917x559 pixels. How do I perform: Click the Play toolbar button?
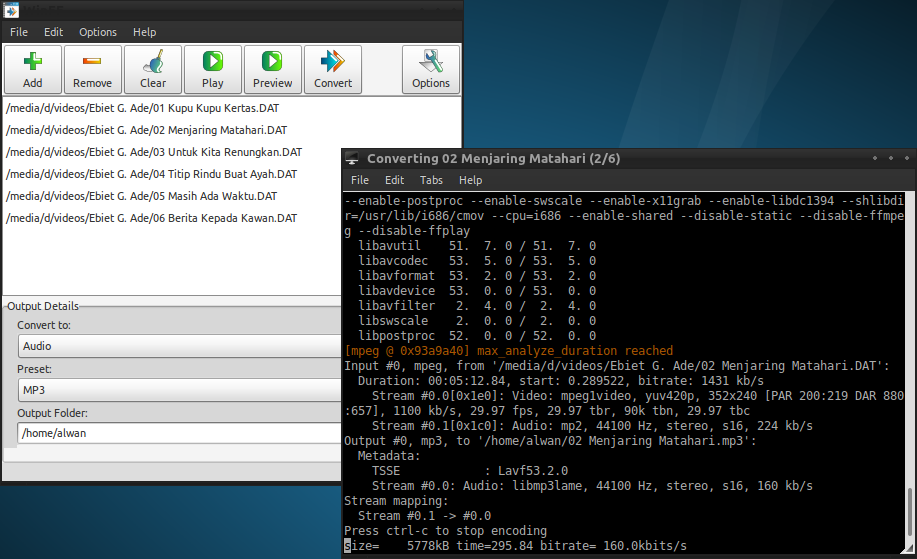coord(213,70)
